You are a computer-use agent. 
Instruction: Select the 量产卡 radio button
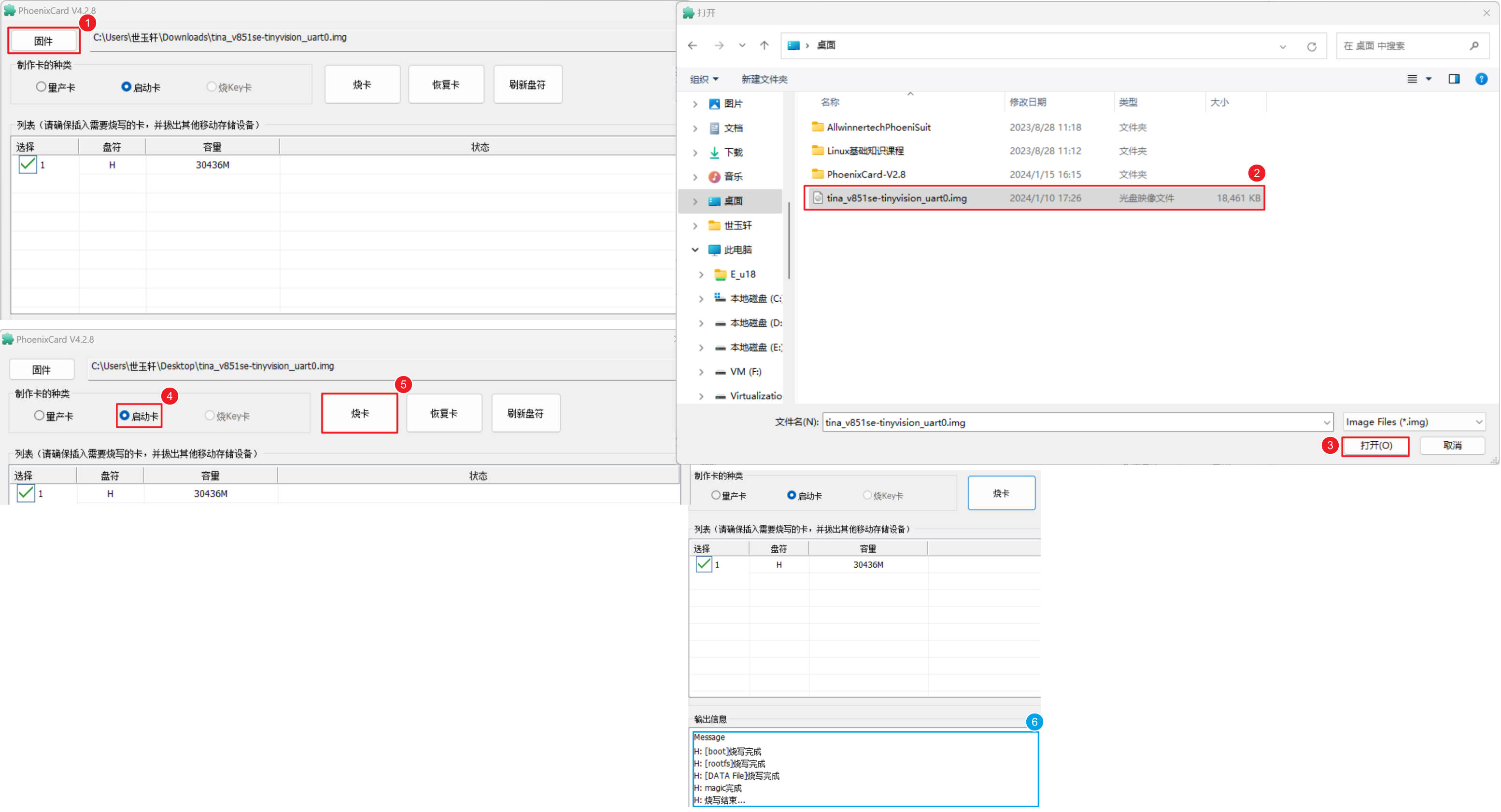pyautogui.click(x=40, y=86)
